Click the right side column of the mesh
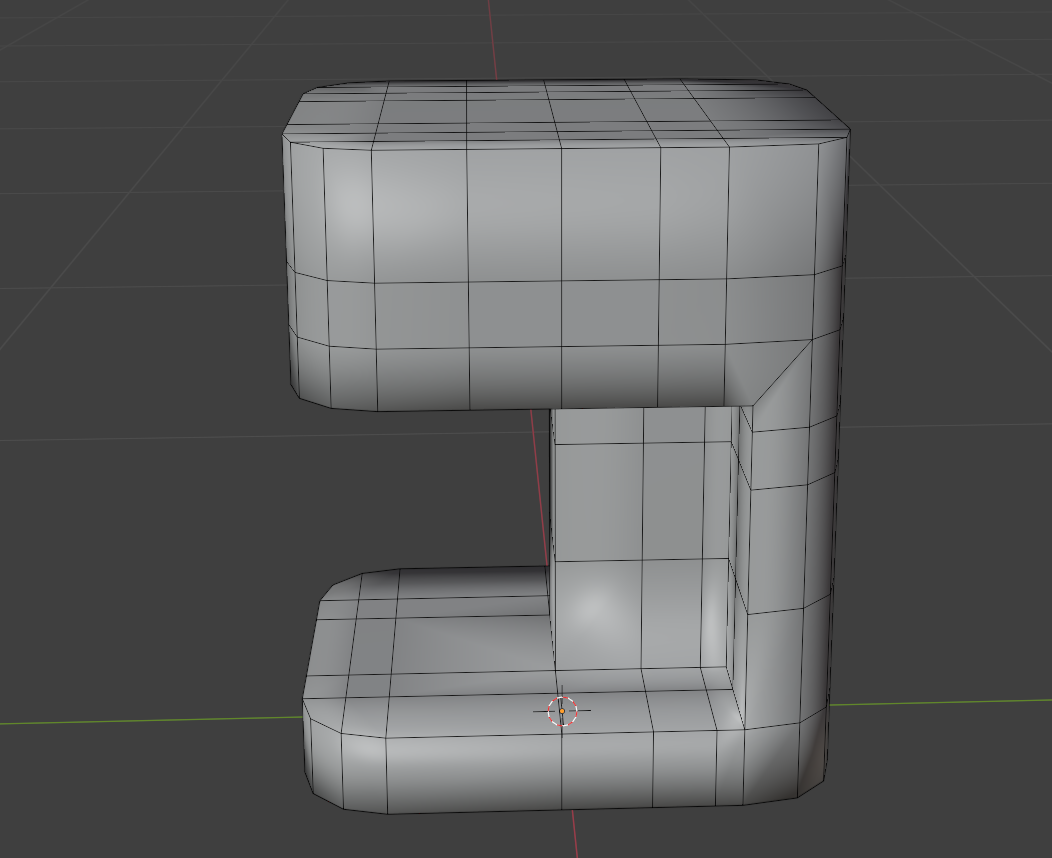This screenshot has width=1052, height=858. click(x=788, y=537)
